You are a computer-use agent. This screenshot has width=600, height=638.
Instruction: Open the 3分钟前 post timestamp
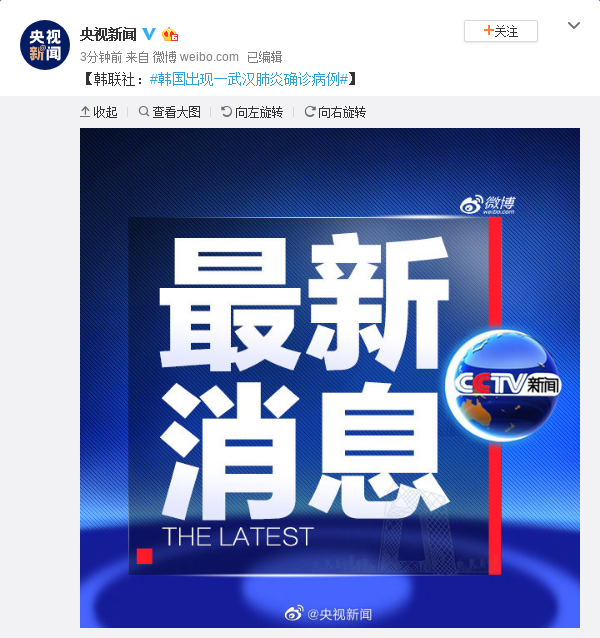(101, 57)
